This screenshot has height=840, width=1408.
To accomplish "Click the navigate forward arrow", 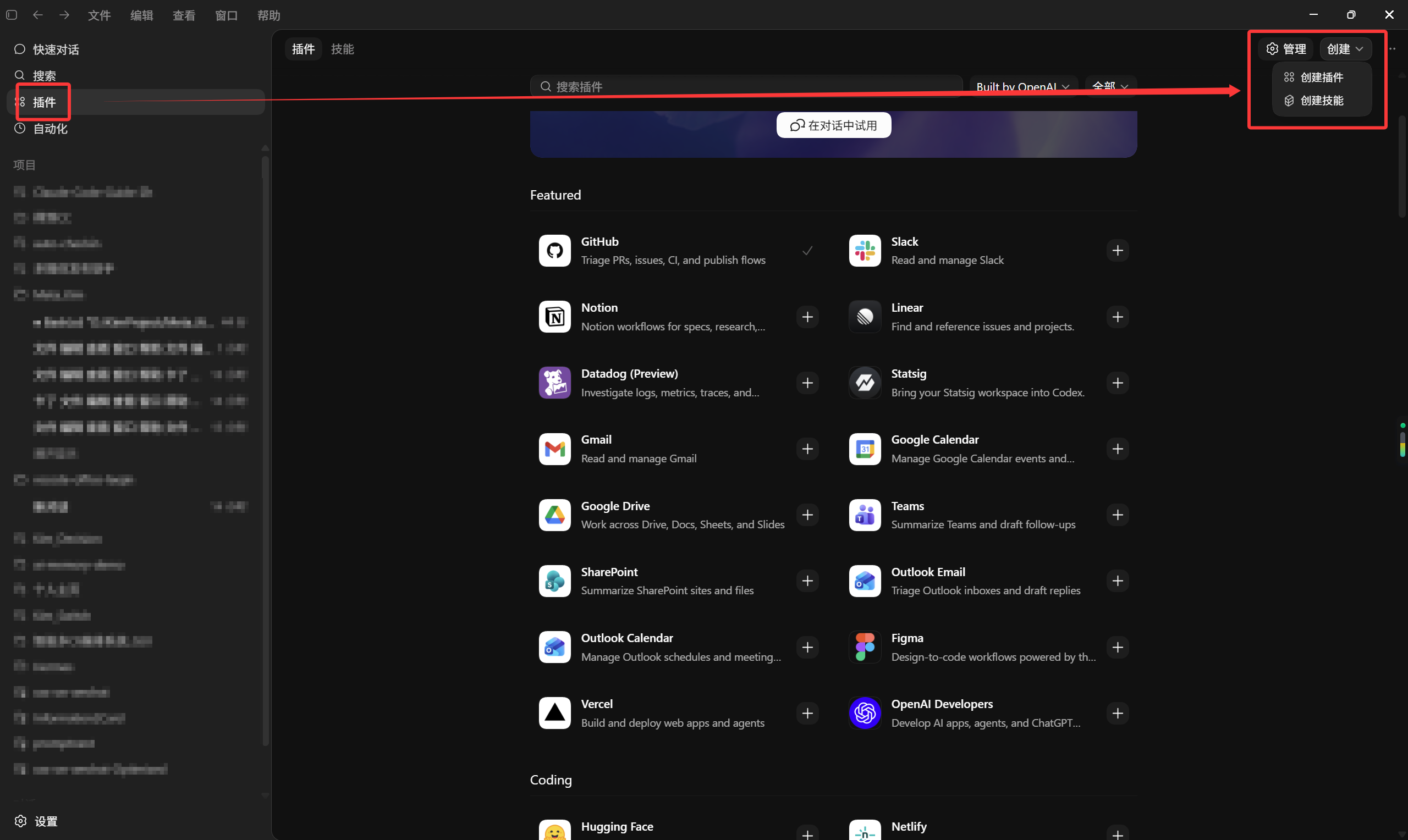I will click(64, 15).
